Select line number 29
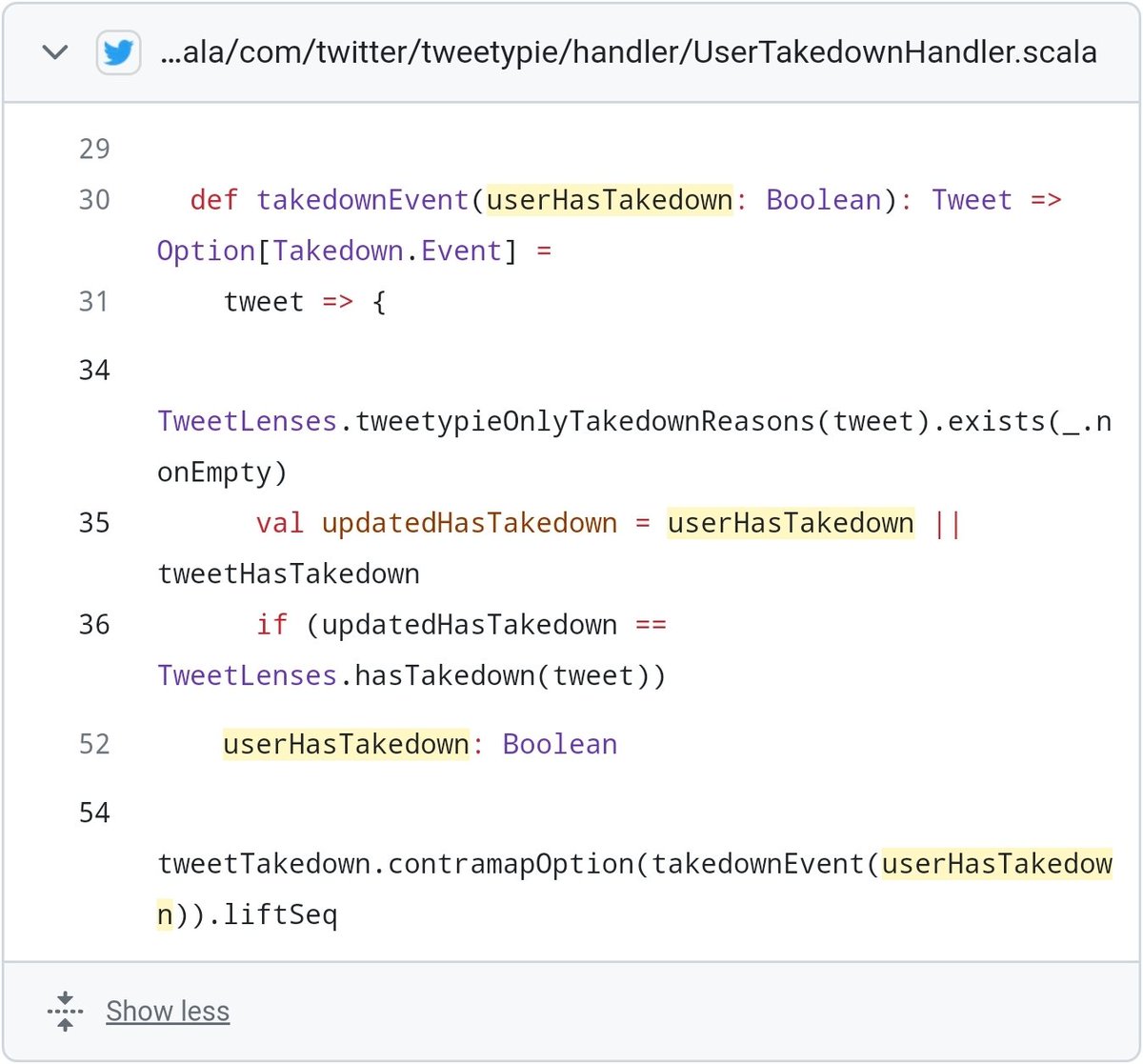This screenshot has height=1064, width=1143. click(94, 149)
